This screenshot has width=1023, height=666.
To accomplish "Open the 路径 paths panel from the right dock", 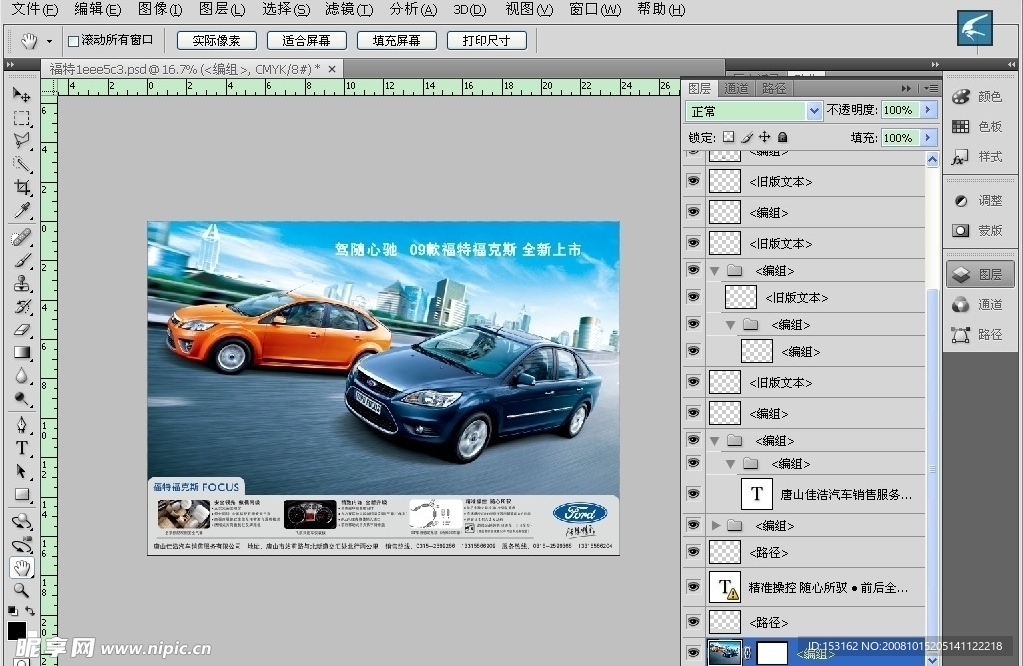I will tap(979, 335).
